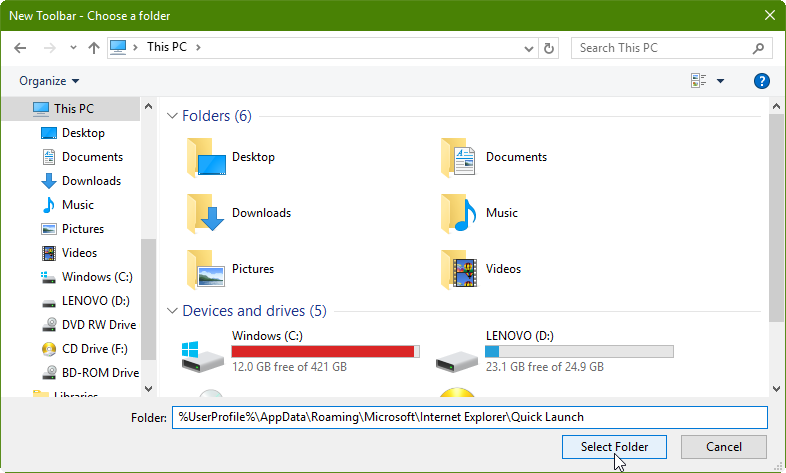
Task: Click the Search This PC magnifier icon
Action: [759, 47]
